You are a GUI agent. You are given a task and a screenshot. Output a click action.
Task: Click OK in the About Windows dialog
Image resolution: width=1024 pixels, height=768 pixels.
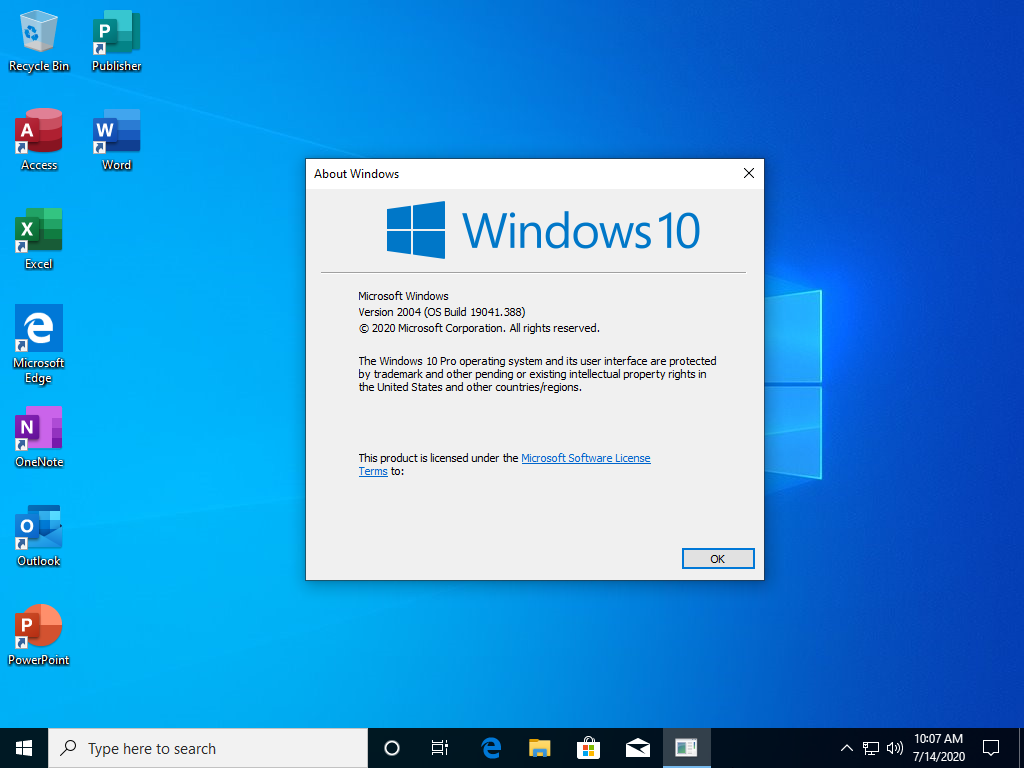coord(718,559)
